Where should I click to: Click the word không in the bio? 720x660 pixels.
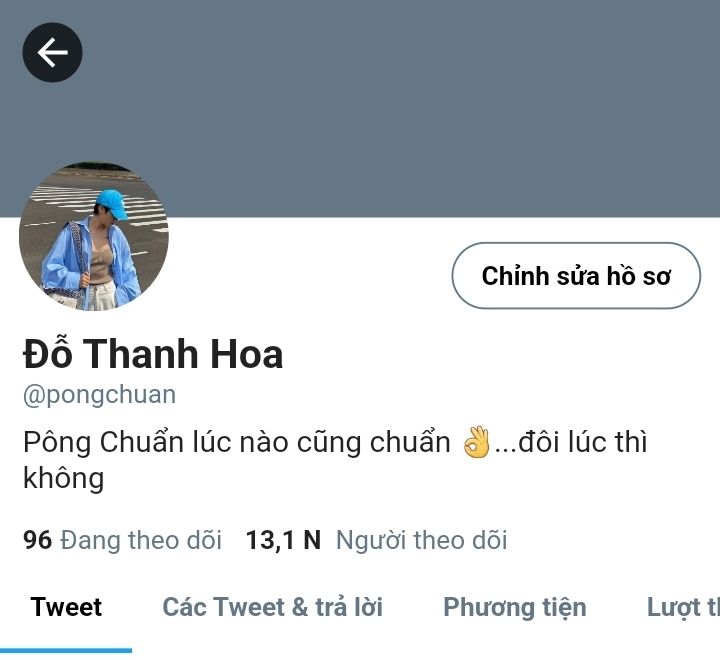tap(63, 478)
